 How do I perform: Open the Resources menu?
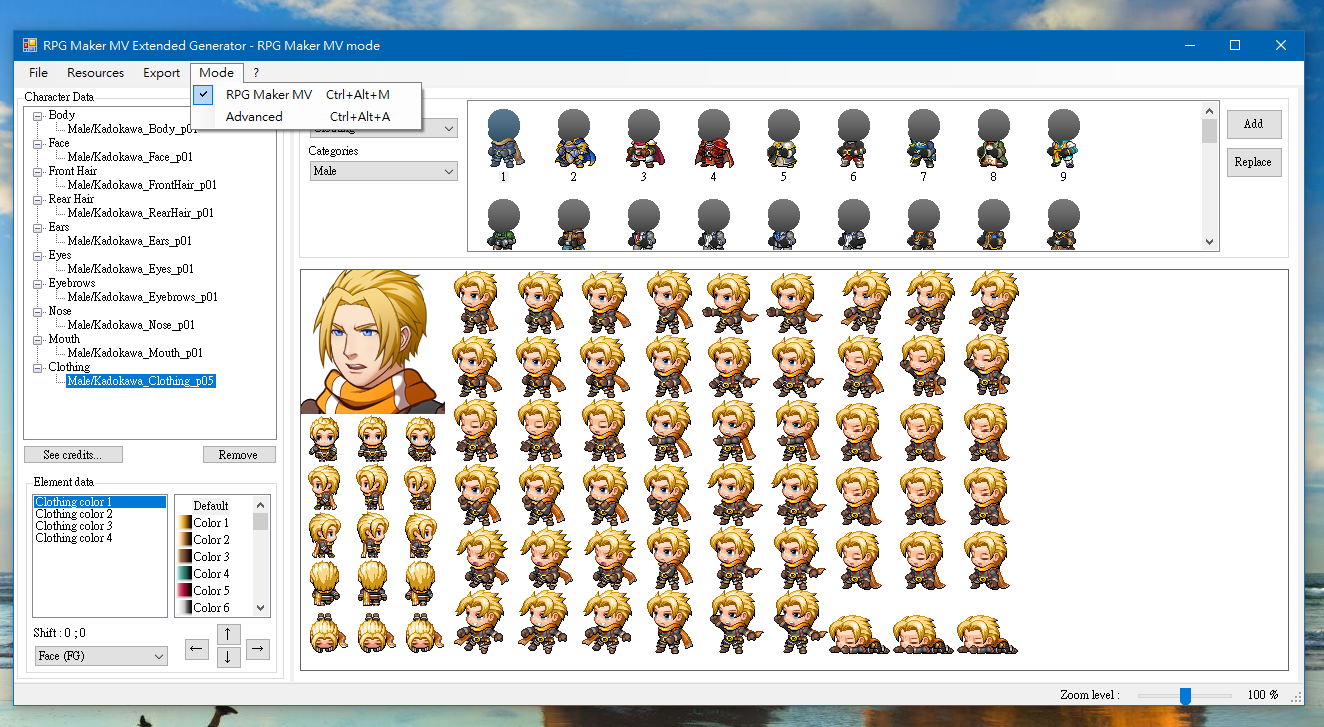coord(96,73)
